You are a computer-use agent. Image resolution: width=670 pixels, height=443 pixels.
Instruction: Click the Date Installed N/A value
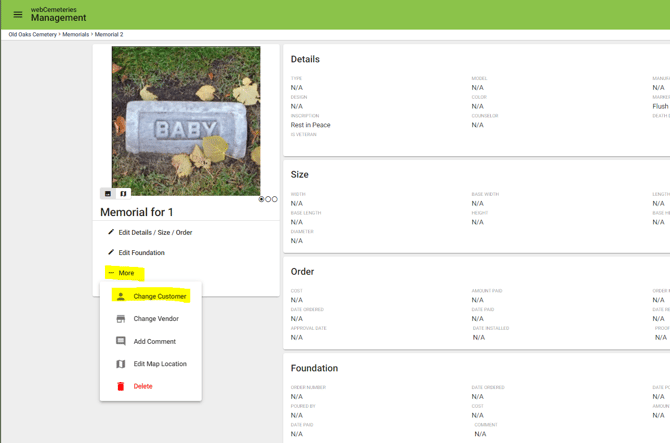(x=479, y=337)
